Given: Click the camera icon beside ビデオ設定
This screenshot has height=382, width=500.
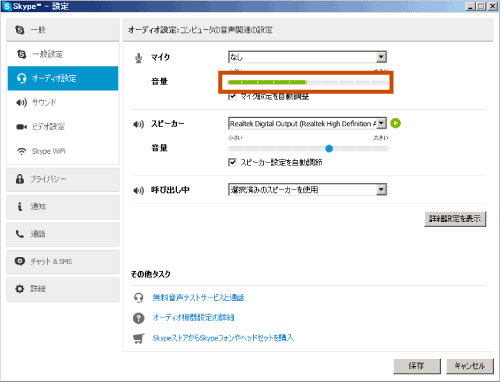Looking at the screenshot, I should click(x=21, y=127).
